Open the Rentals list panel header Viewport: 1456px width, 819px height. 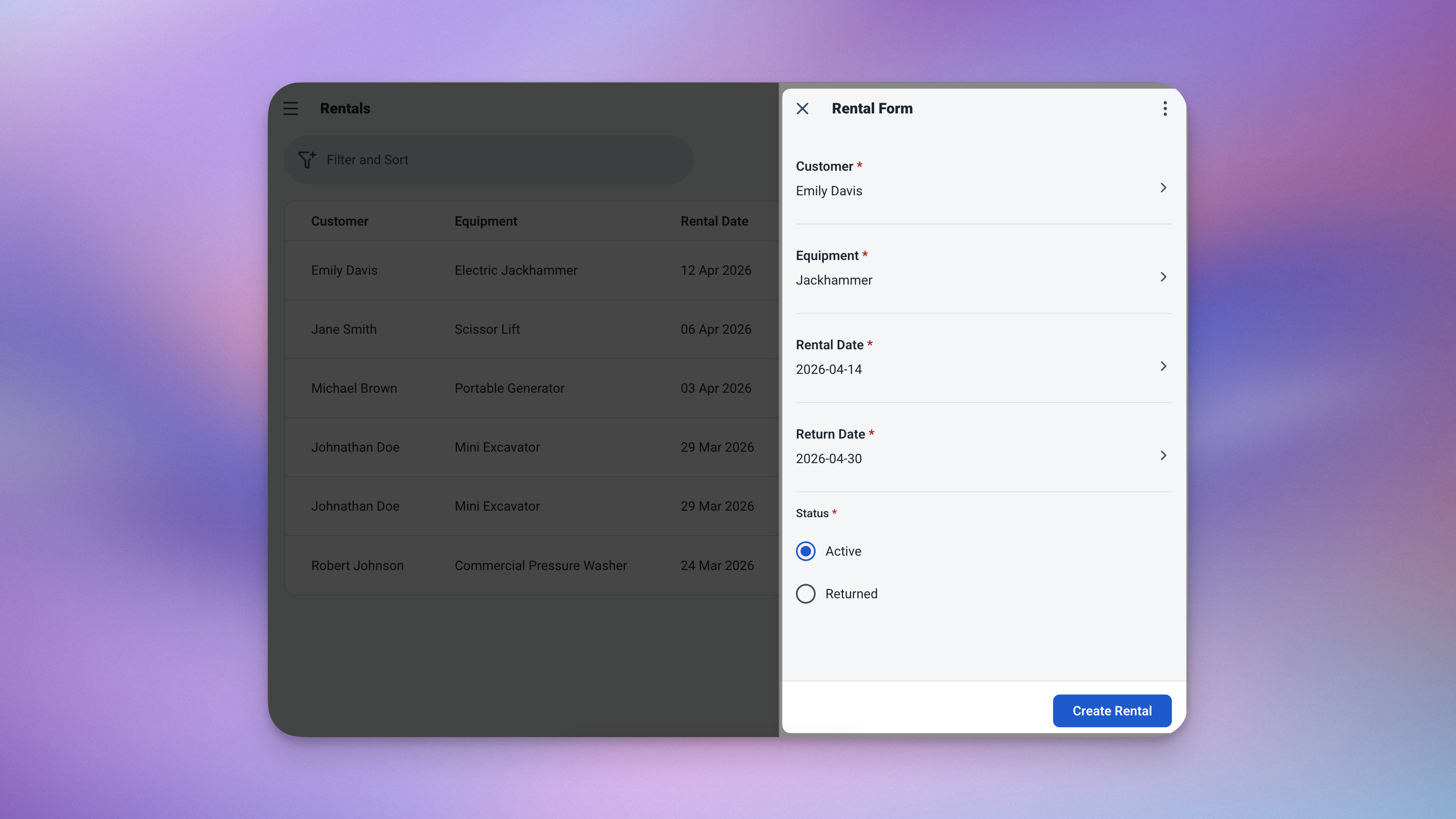[x=345, y=108]
